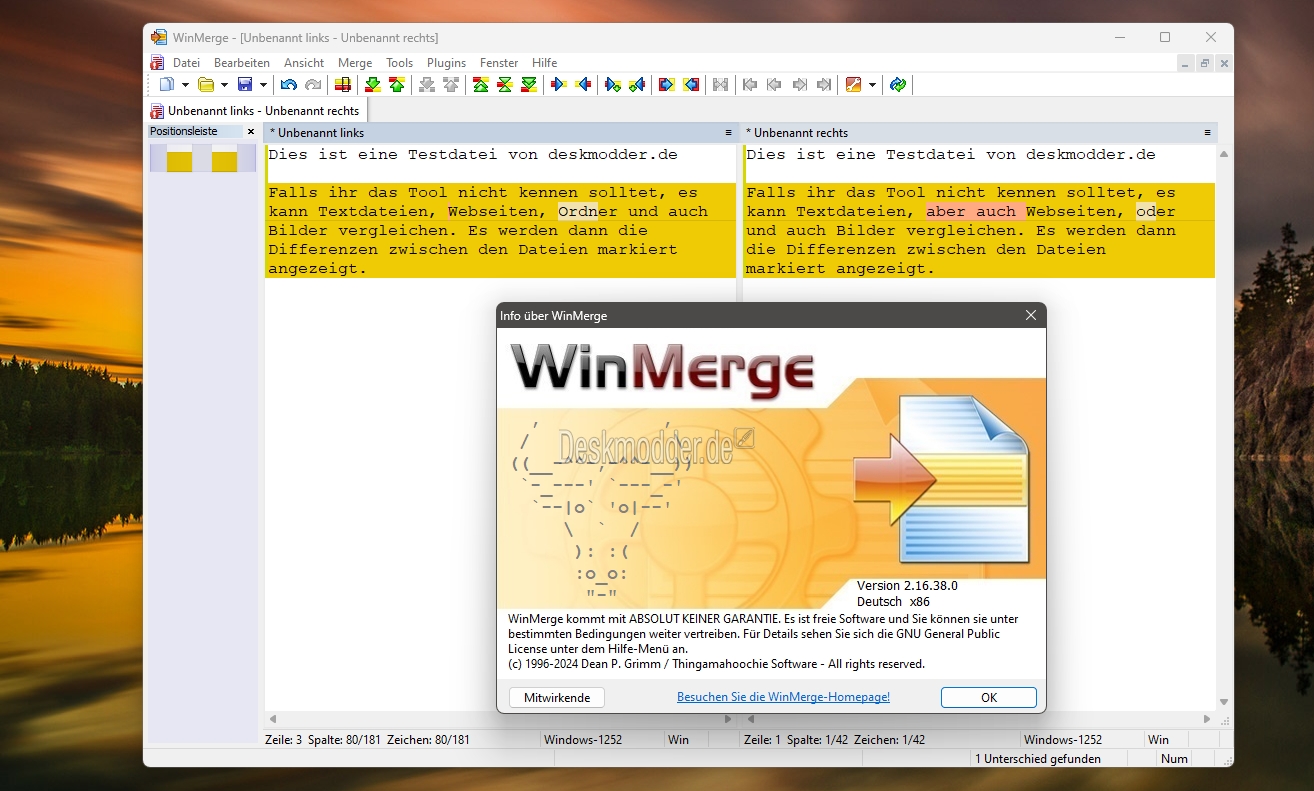Image resolution: width=1314 pixels, height=791 pixels.
Task: Click the New document toolbar icon
Action: (x=167, y=85)
